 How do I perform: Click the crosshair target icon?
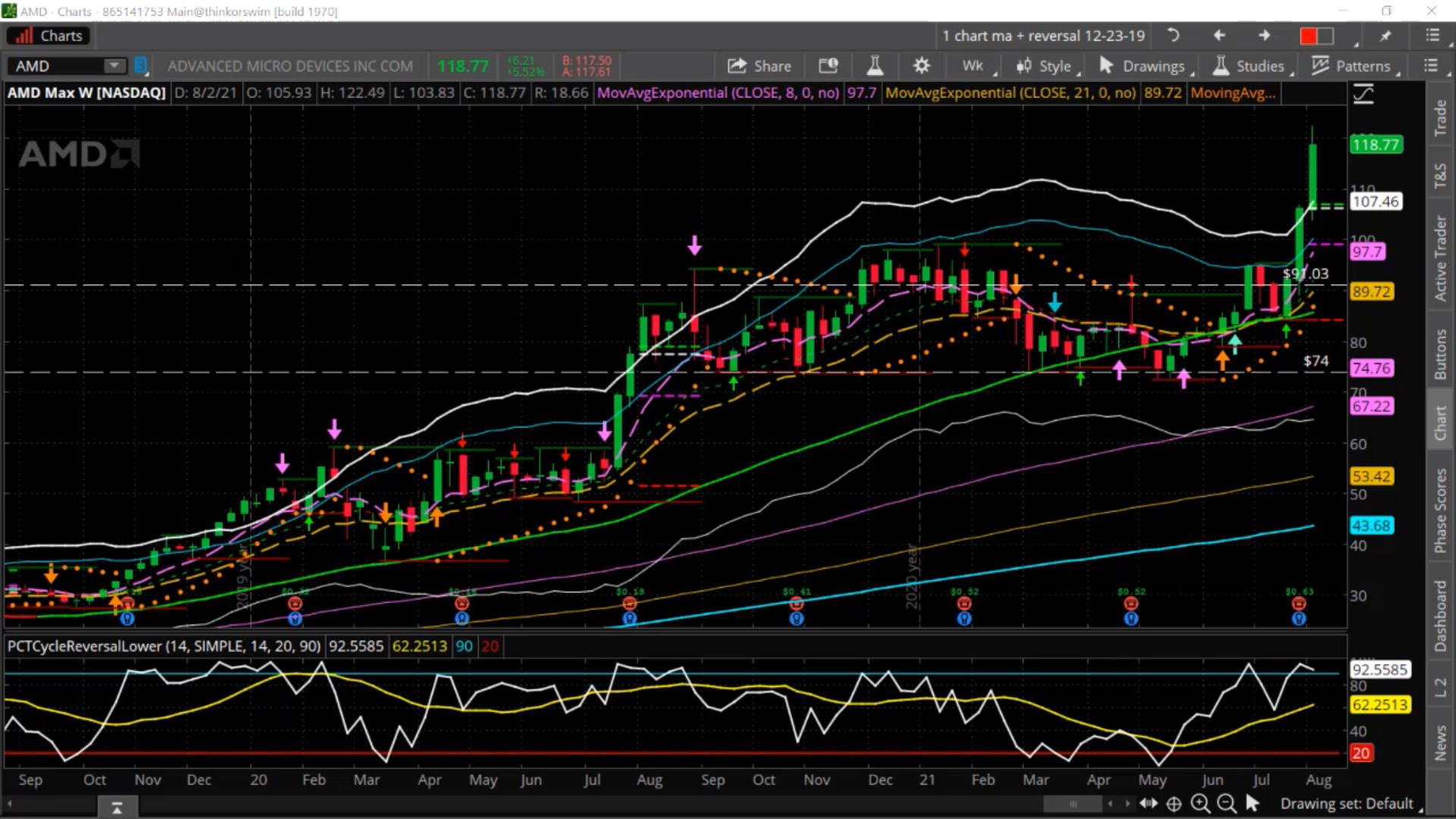pyautogui.click(x=1174, y=804)
